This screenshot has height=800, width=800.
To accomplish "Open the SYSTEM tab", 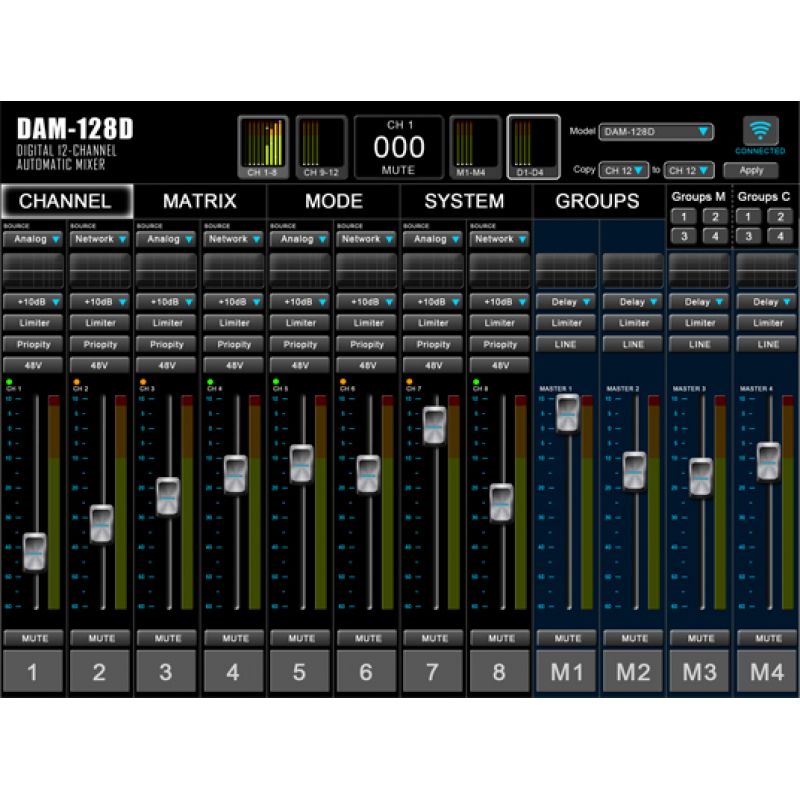I will point(464,201).
